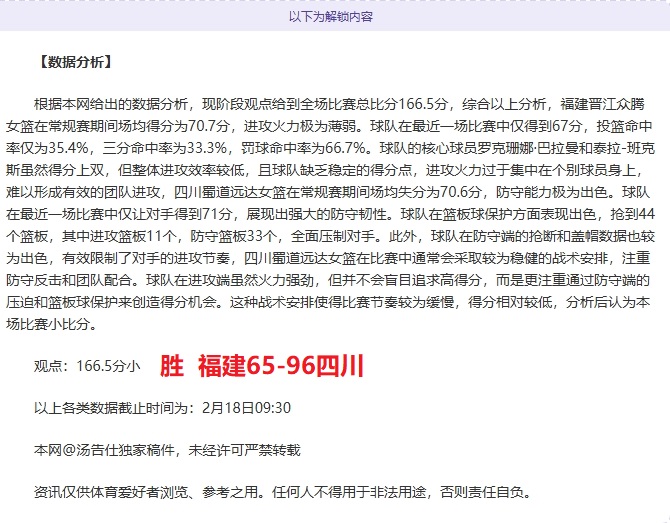Click the line starting '在最近一场比赛中仅让对手得到71分'

(330, 214)
